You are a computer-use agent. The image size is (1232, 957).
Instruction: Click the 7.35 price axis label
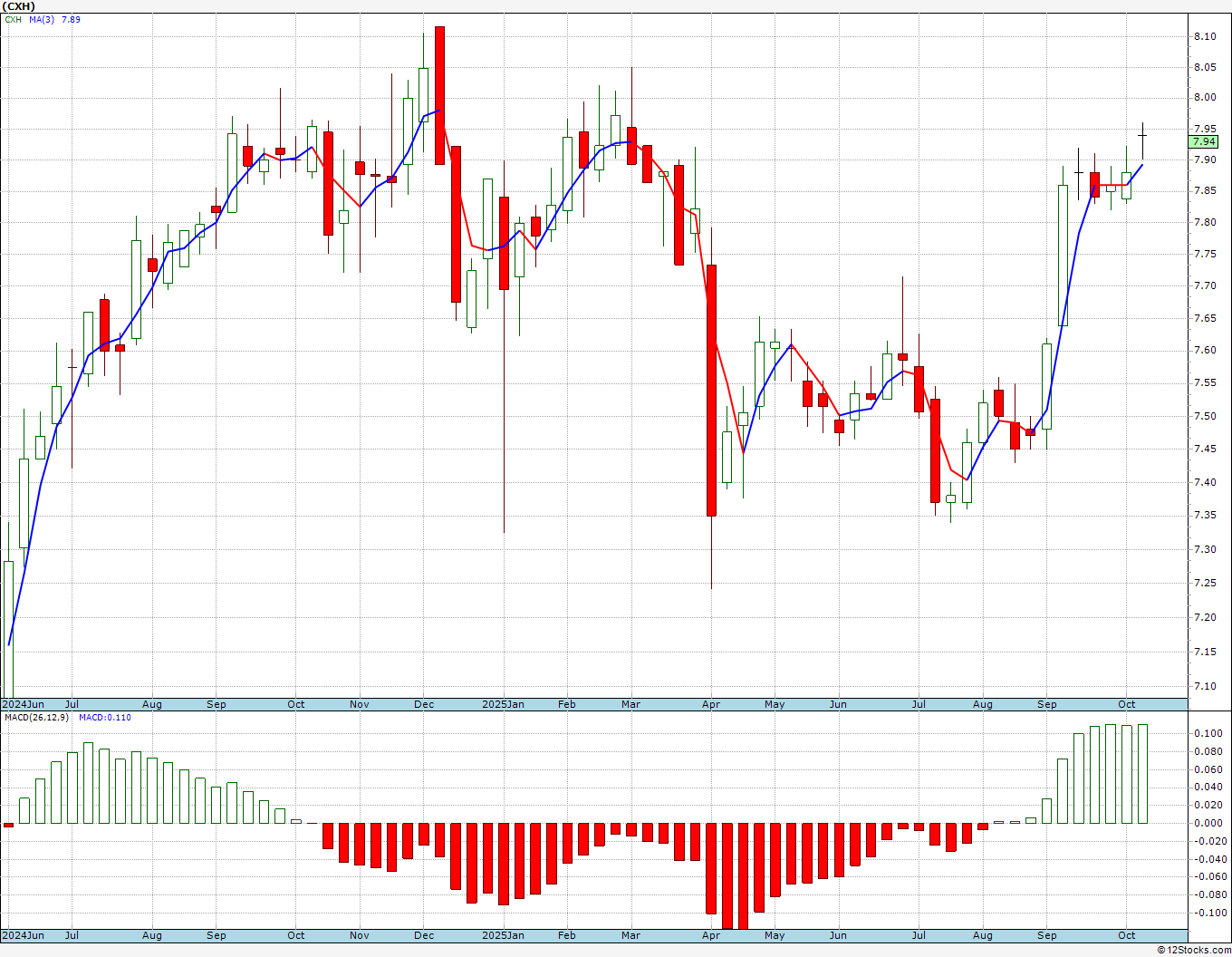coord(1205,515)
